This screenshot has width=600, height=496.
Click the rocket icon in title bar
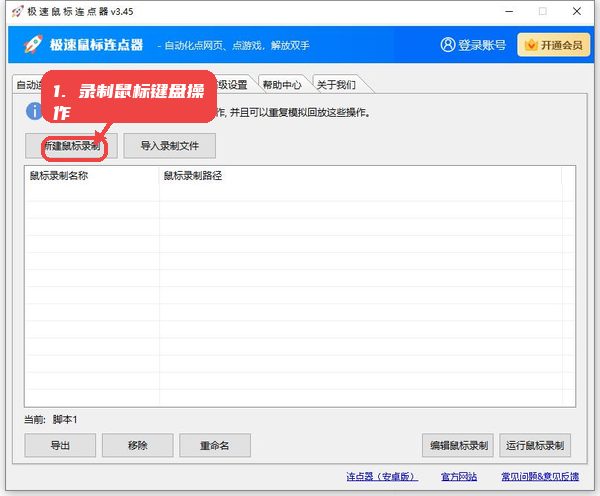[18, 11]
